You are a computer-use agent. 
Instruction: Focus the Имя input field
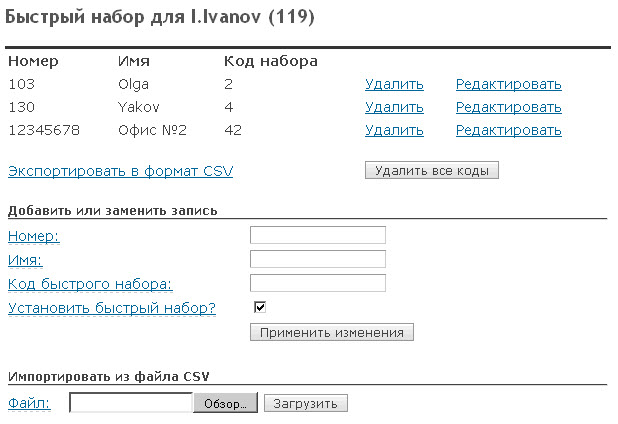[x=318, y=259]
